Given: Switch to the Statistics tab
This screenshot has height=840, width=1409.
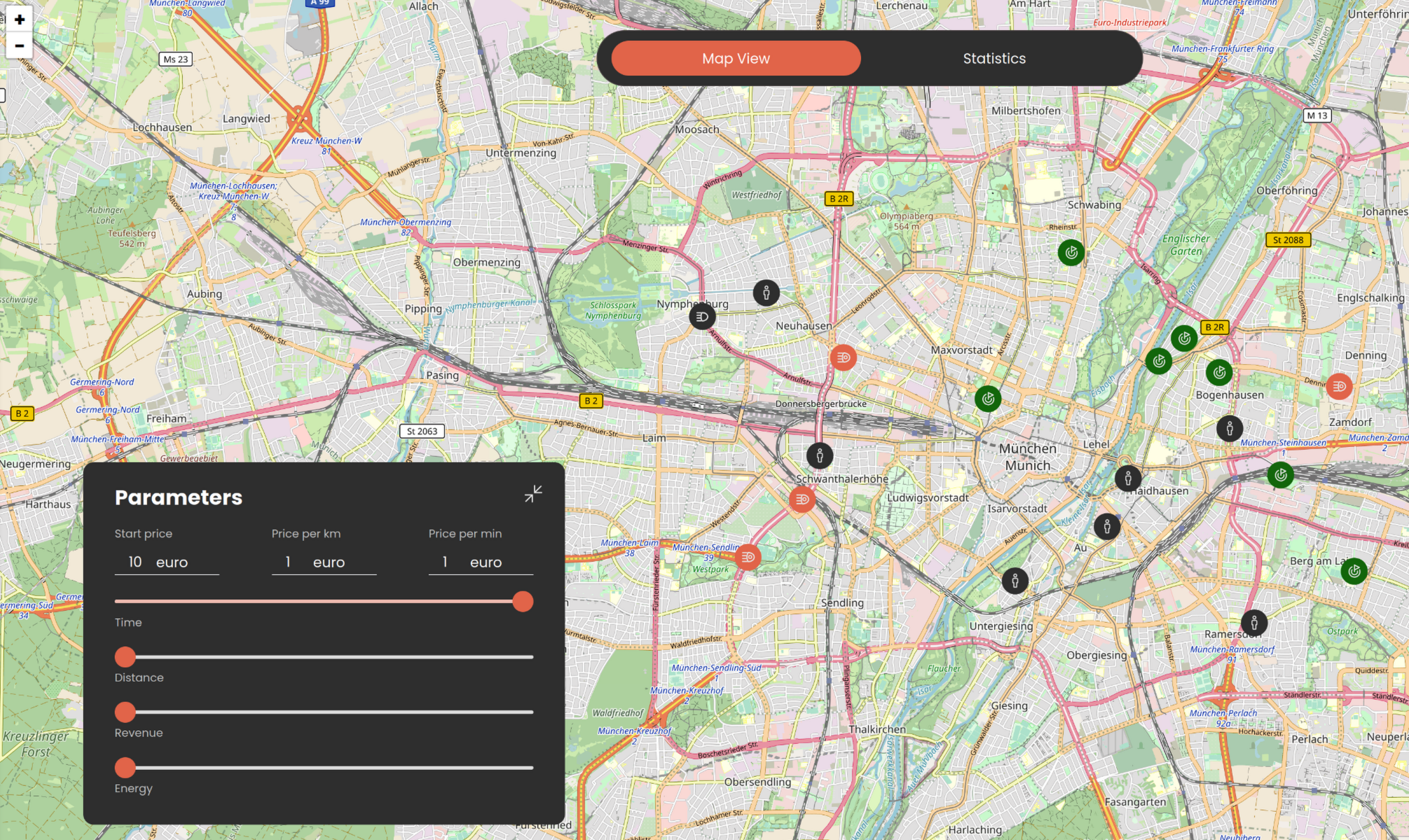Looking at the screenshot, I should [994, 59].
